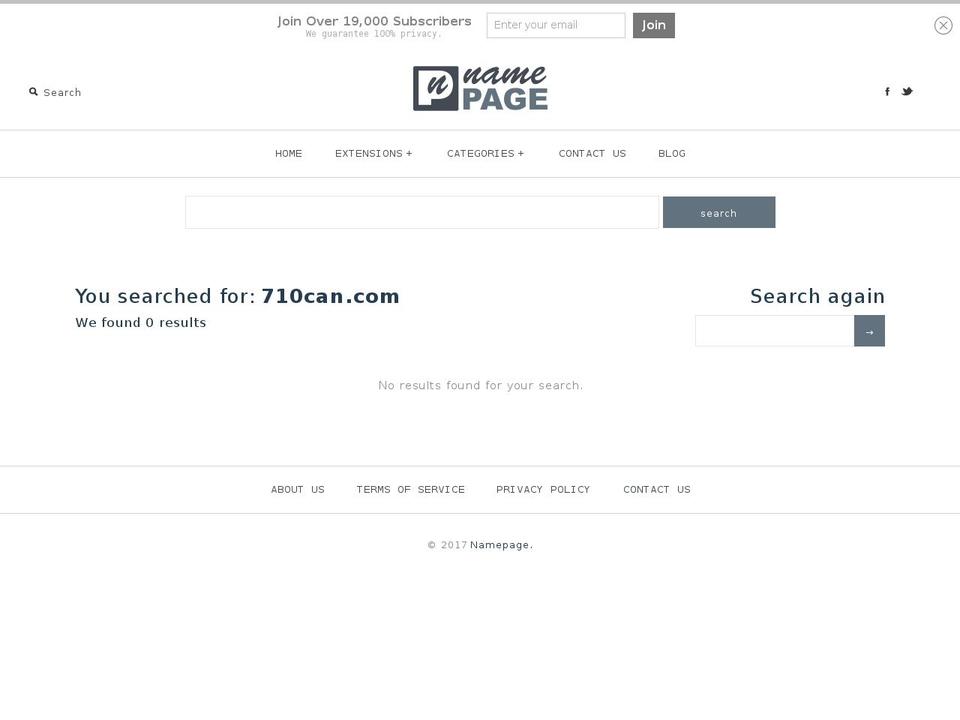This screenshot has height=720, width=960.
Task: Open the Facebook social icon
Action: click(887, 91)
